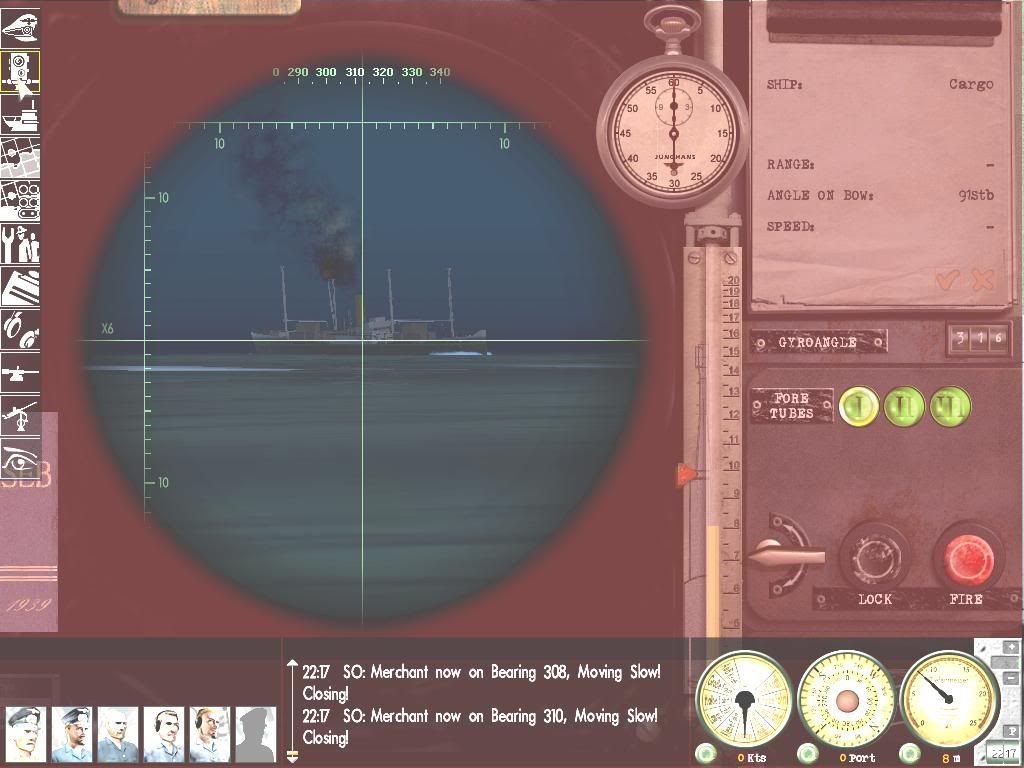Click the engine telegraph speed dial
Image resolution: width=1024 pixels, height=768 pixels.
coord(743,701)
